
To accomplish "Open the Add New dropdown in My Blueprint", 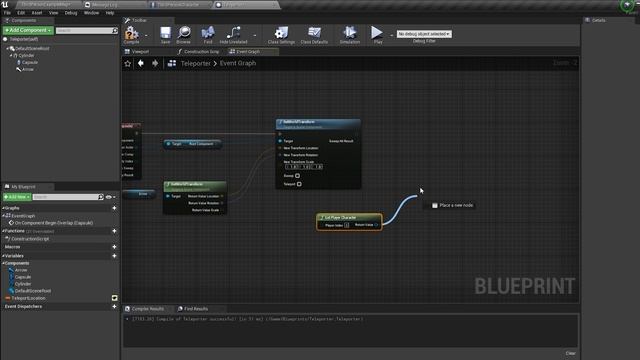I will [17, 197].
